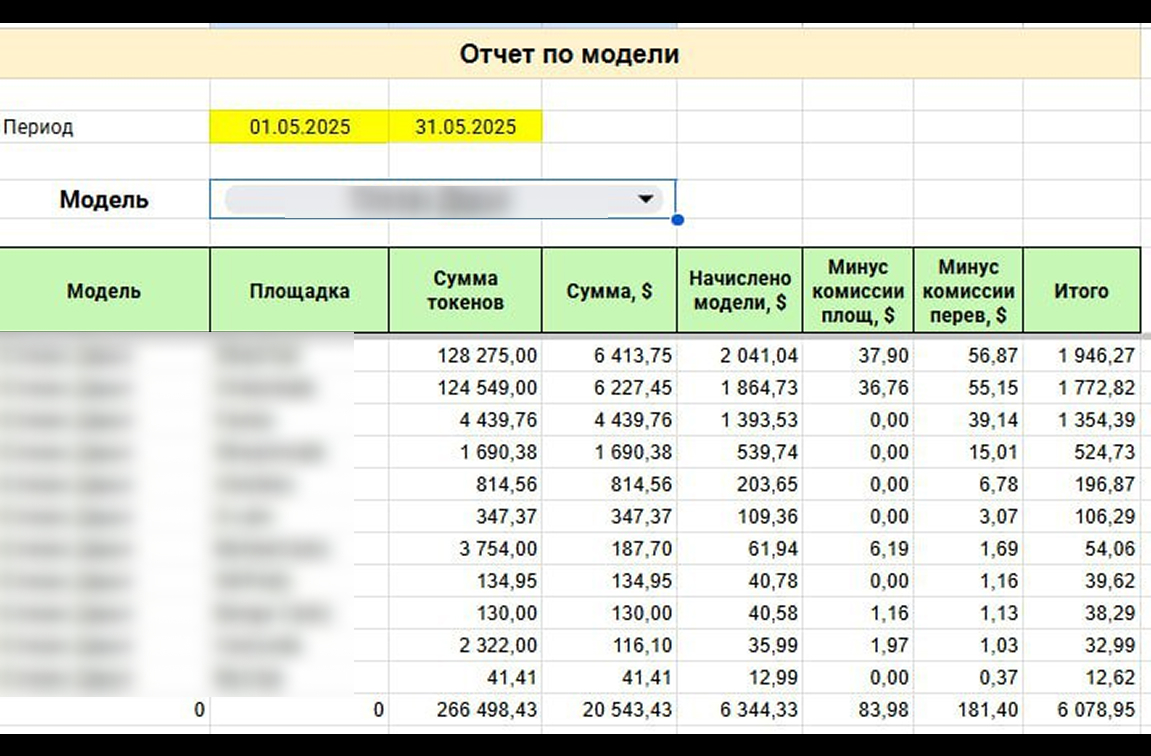Select transfer commission cell 39,14
Viewport: 1151px width, 756px height.
[968, 420]
